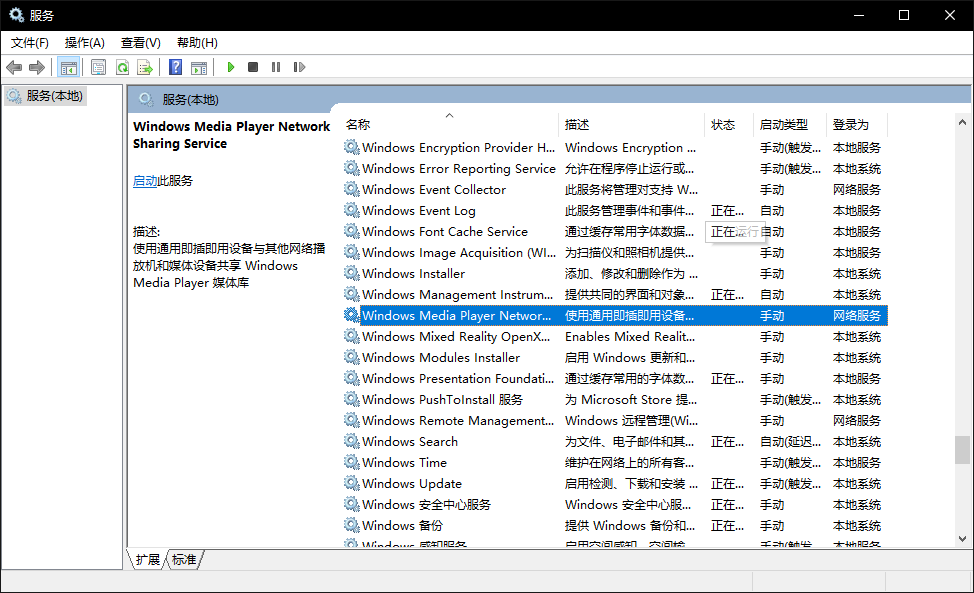
Task: Click gear icon of Windows Error Reporting Service
Action: [x=352, y=168]
